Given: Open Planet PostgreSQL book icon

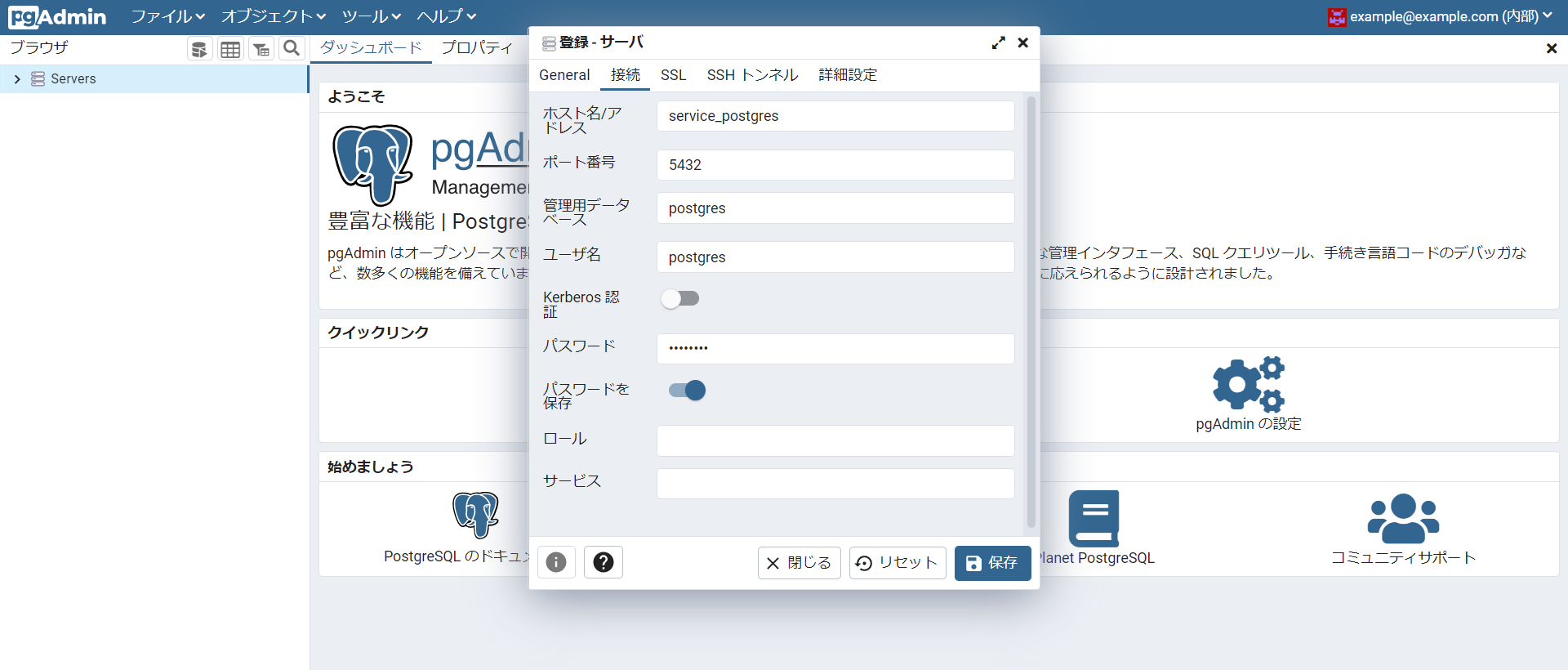Looking at the screenshot, I should point(1093,518).
